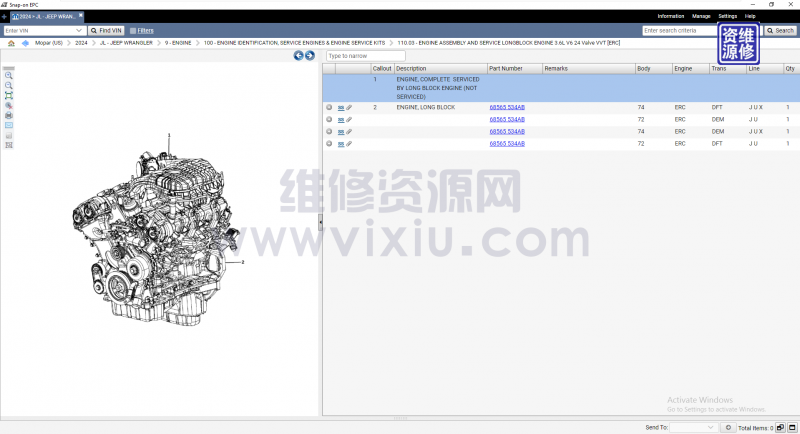Screen dimensions: 800x434
Task: Open paperclip for body 72 DFT row
Action: pos(349,144)
